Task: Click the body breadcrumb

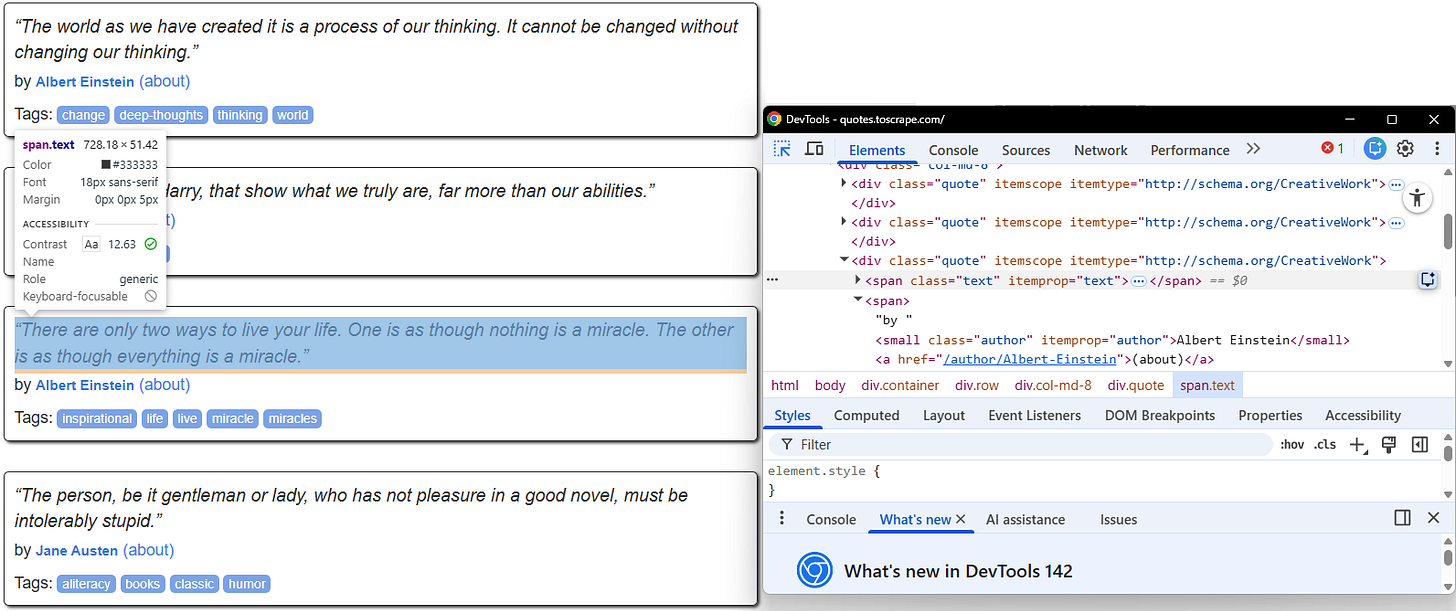Action: pyautogui.click(x=830, y=385)
